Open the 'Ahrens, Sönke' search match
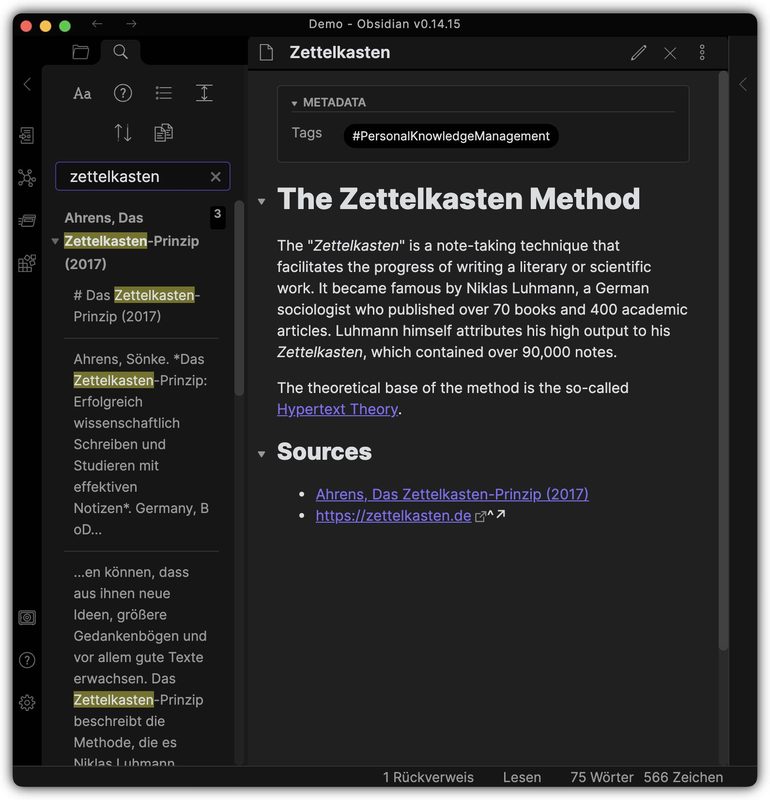Viewport: 770px width, 800px height. point(141,444)
